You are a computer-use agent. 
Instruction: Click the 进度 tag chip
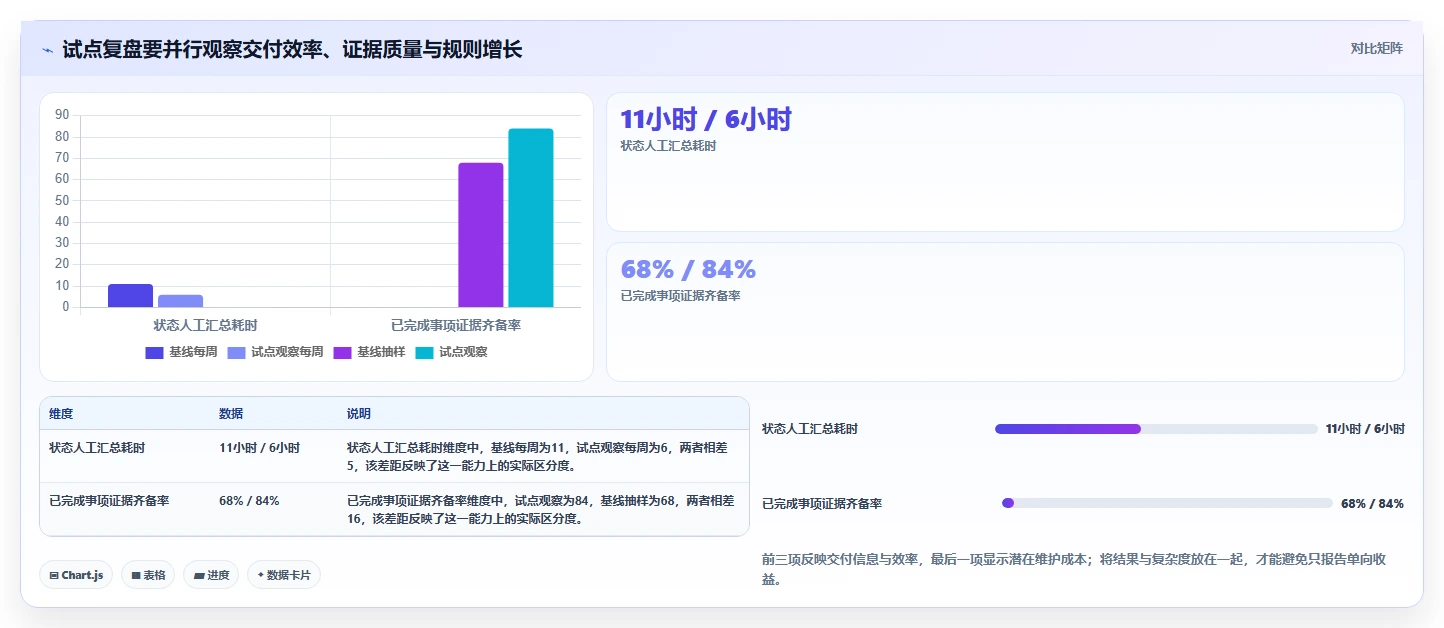211,575
